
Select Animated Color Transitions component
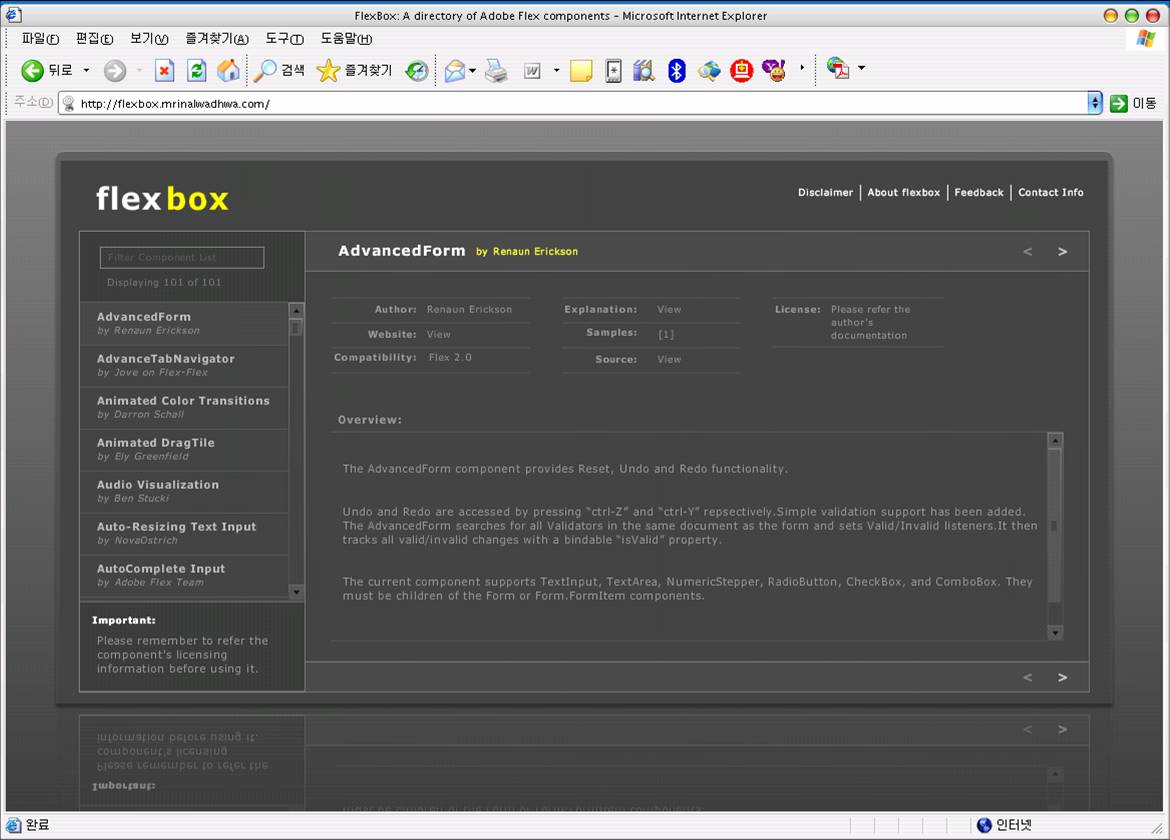click(184, 407)
